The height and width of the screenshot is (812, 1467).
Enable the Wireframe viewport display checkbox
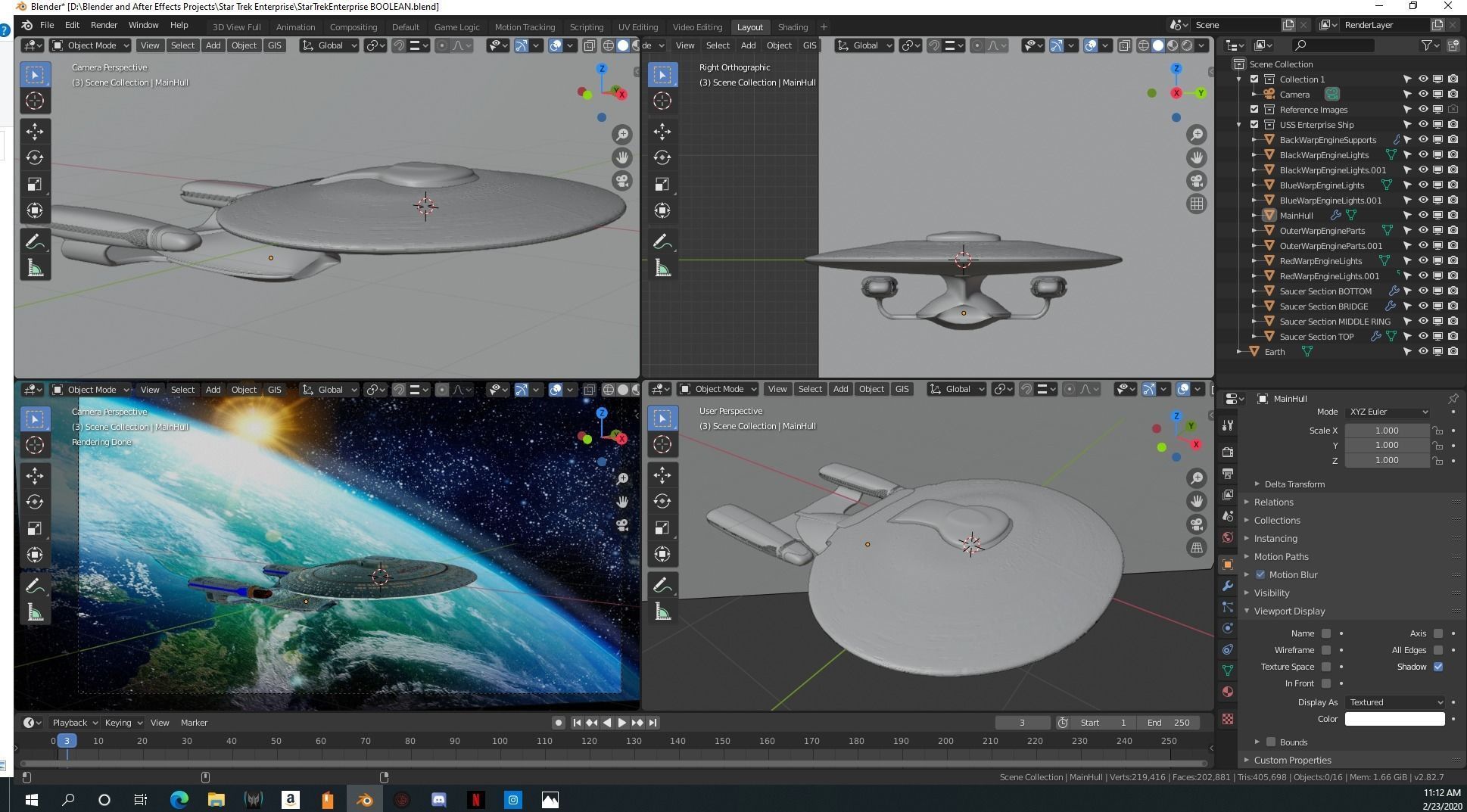tap(1326, 650)
